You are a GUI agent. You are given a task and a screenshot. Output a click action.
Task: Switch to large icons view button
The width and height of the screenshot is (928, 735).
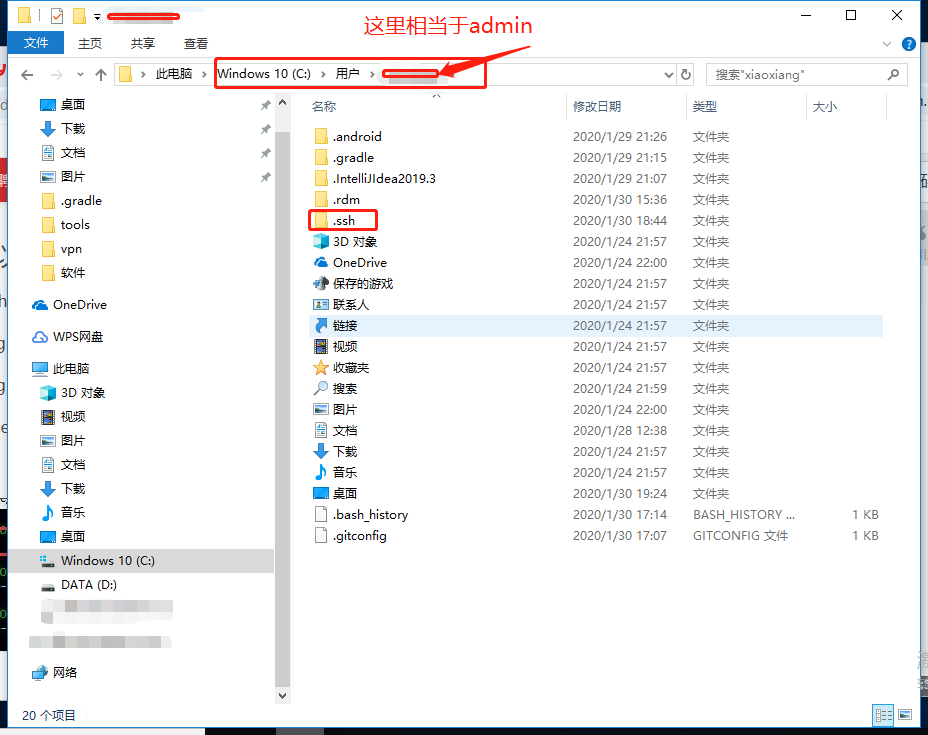click(x=905, y=715)
